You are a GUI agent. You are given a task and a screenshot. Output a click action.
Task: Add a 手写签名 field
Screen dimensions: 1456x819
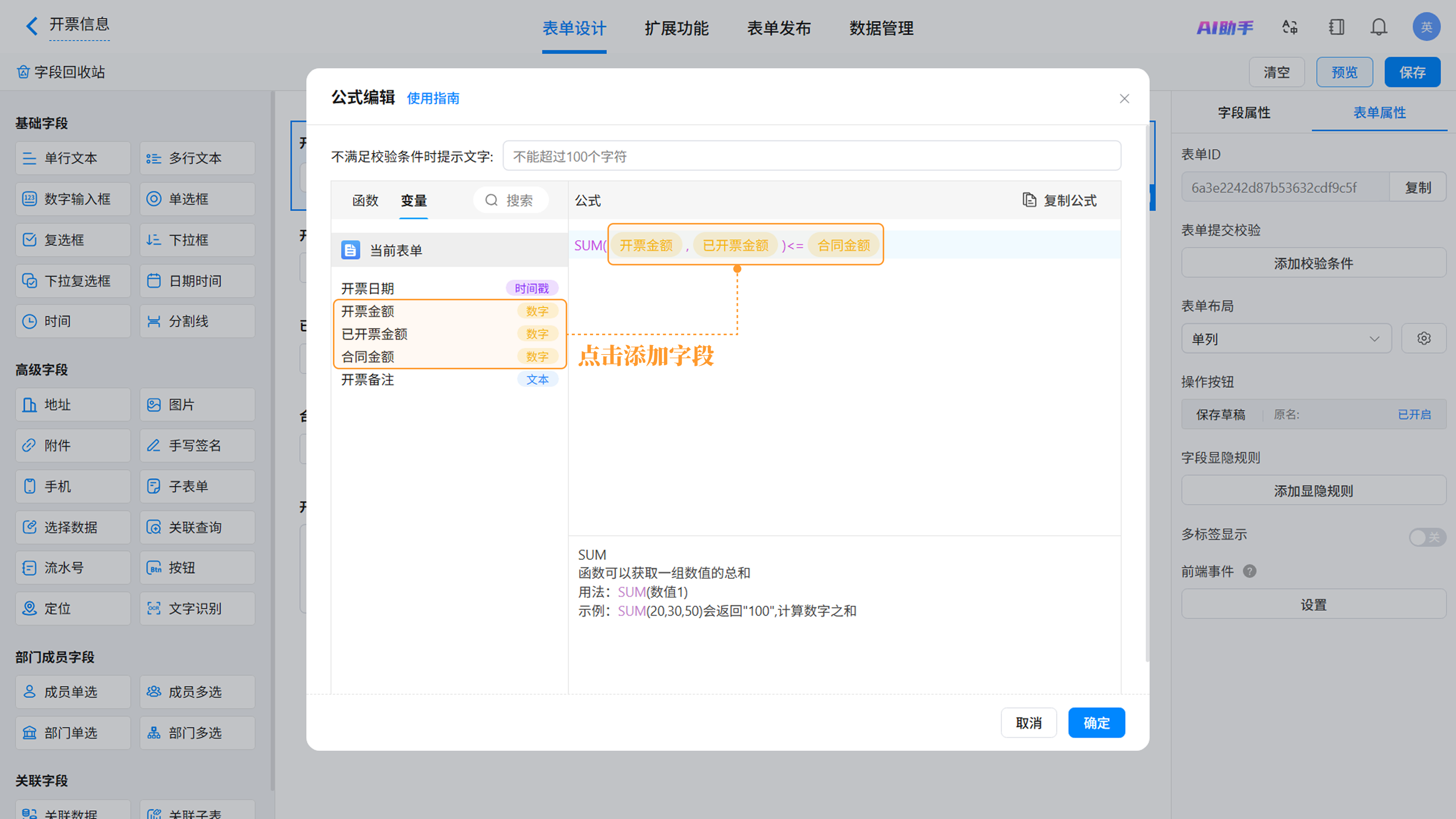pos(197,446)
